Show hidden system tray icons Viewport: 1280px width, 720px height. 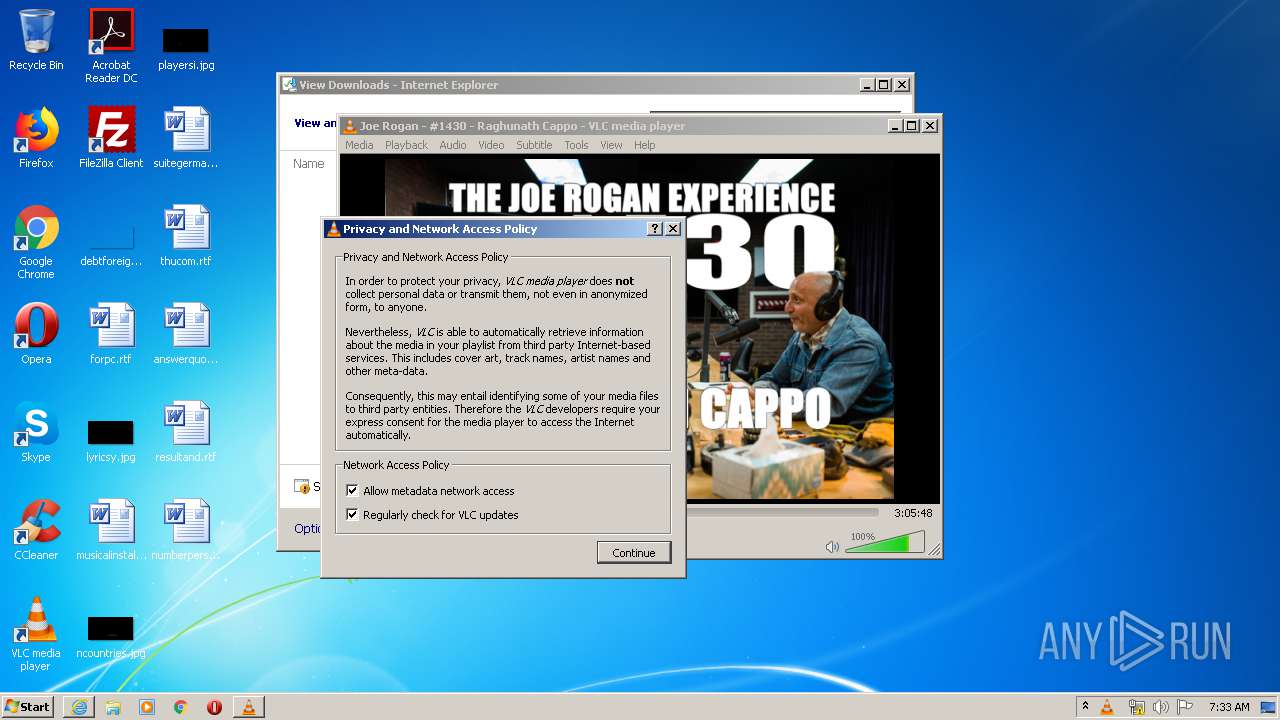pos(1085,707)
